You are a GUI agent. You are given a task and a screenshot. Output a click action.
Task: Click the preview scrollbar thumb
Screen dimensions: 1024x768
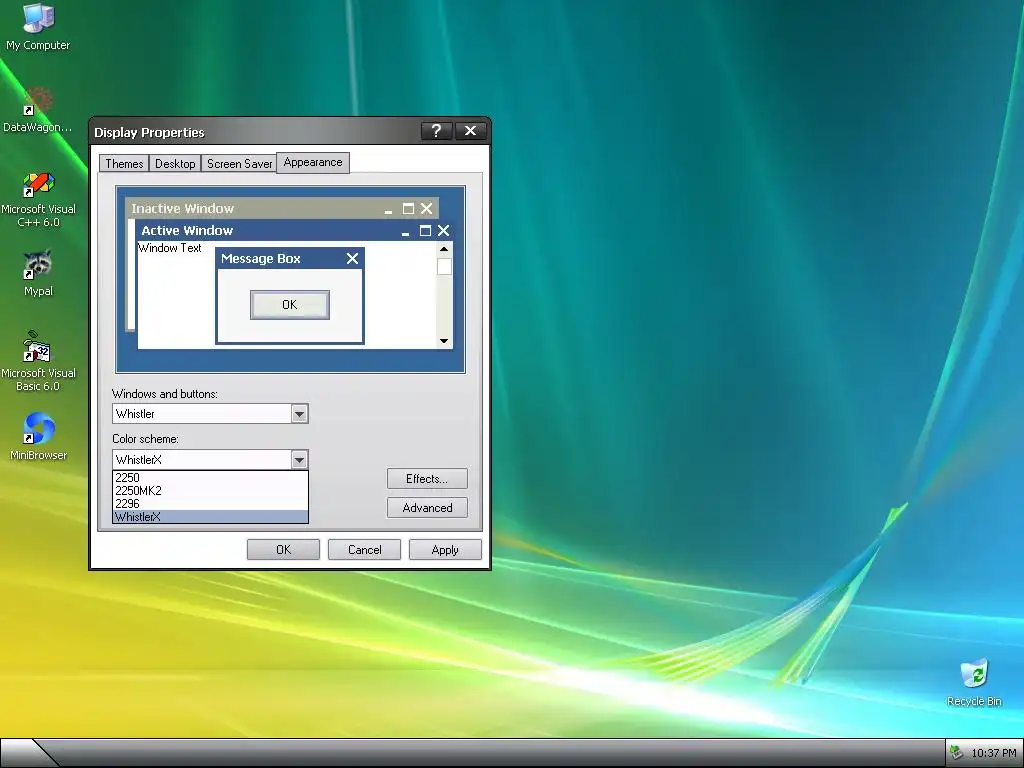click(444, 266)
